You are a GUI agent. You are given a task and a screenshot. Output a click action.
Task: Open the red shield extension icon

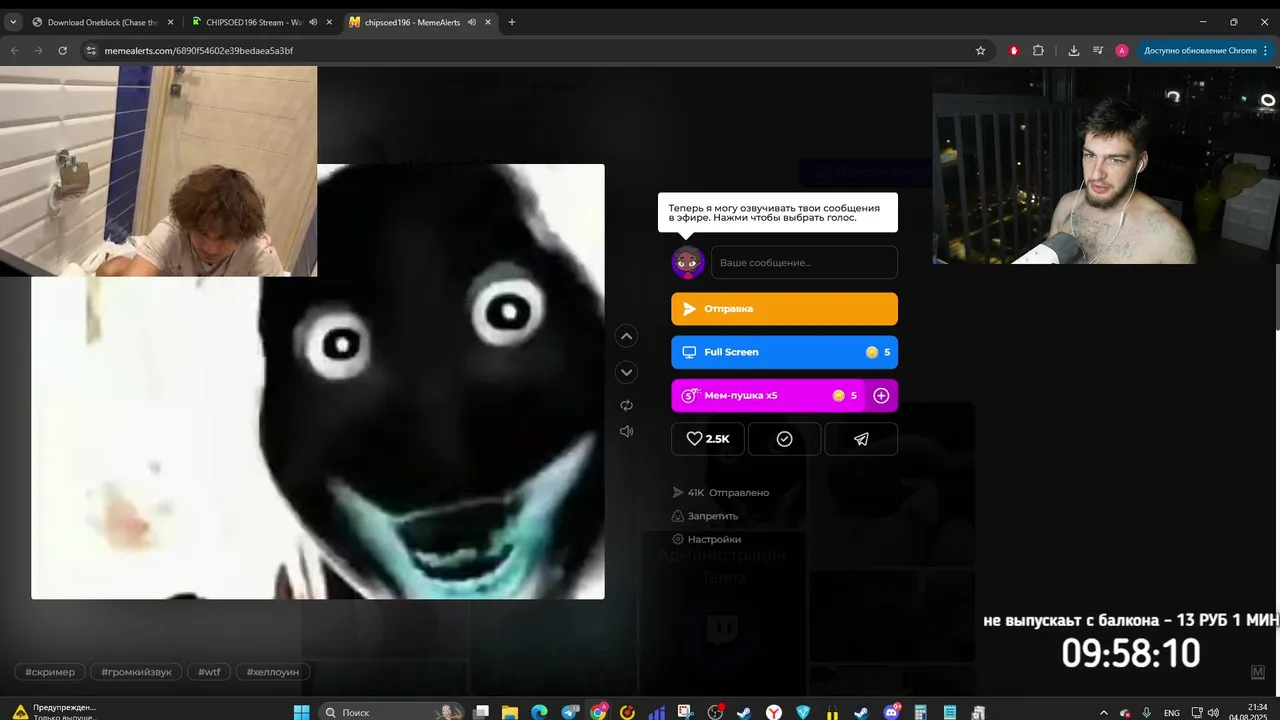click(x=1014, y=50)
